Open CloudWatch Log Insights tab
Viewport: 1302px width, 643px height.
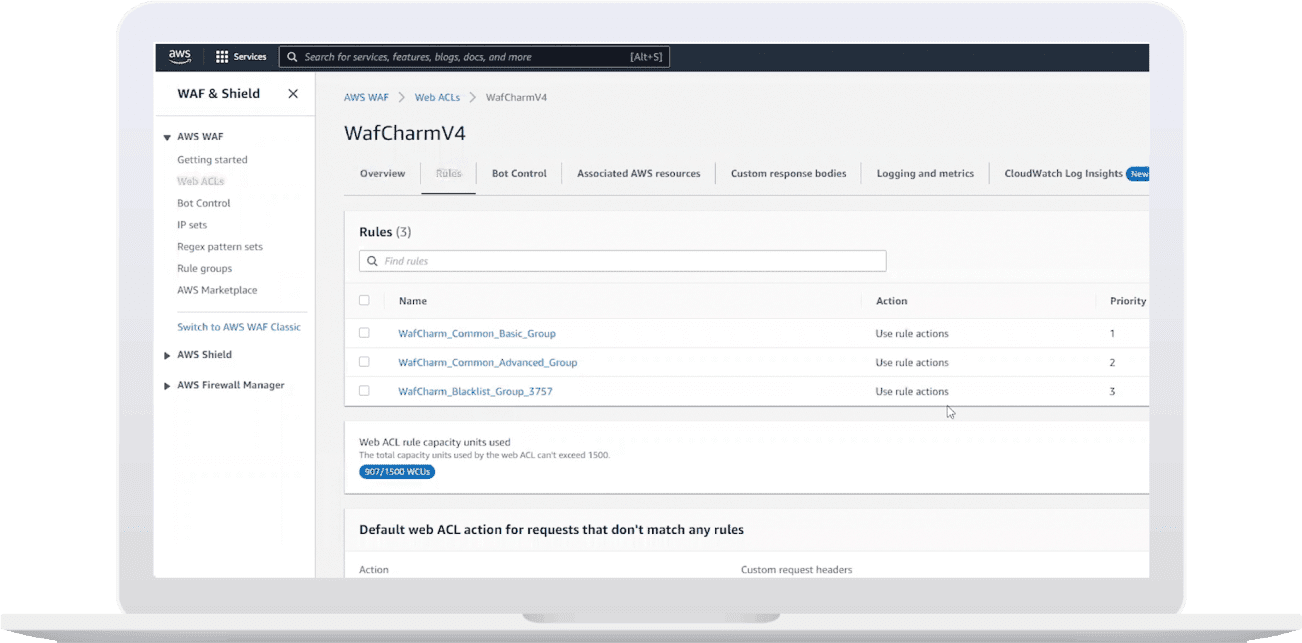point(1063,174)
